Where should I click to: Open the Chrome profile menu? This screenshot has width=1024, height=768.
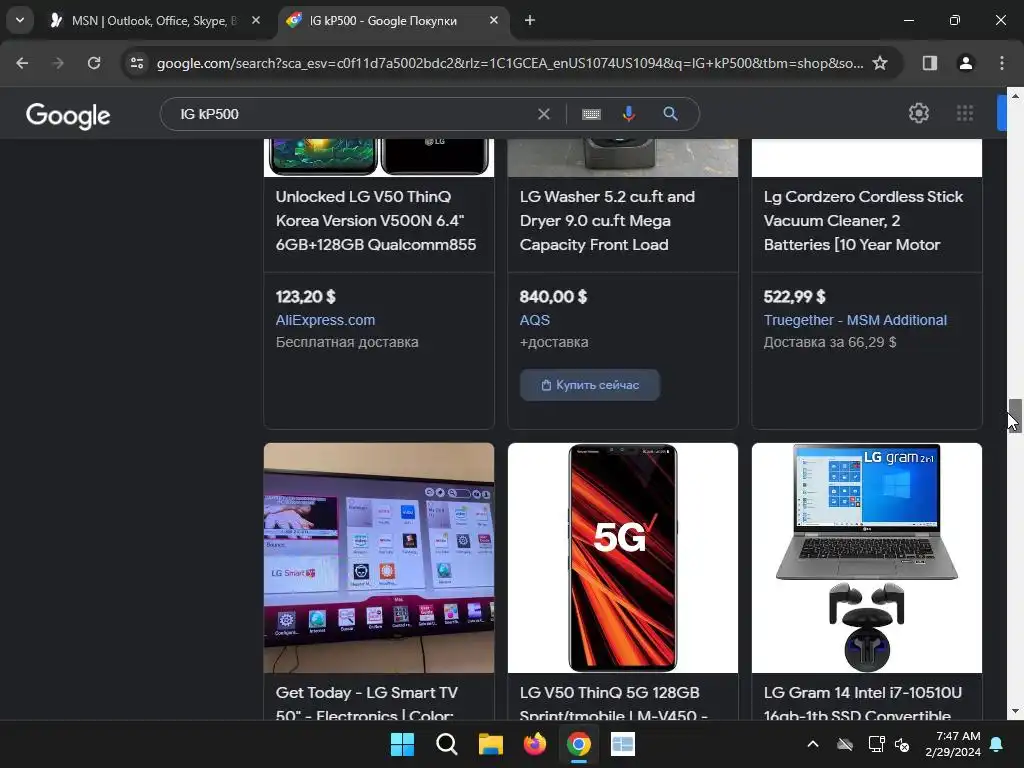[x=965, y=63]
